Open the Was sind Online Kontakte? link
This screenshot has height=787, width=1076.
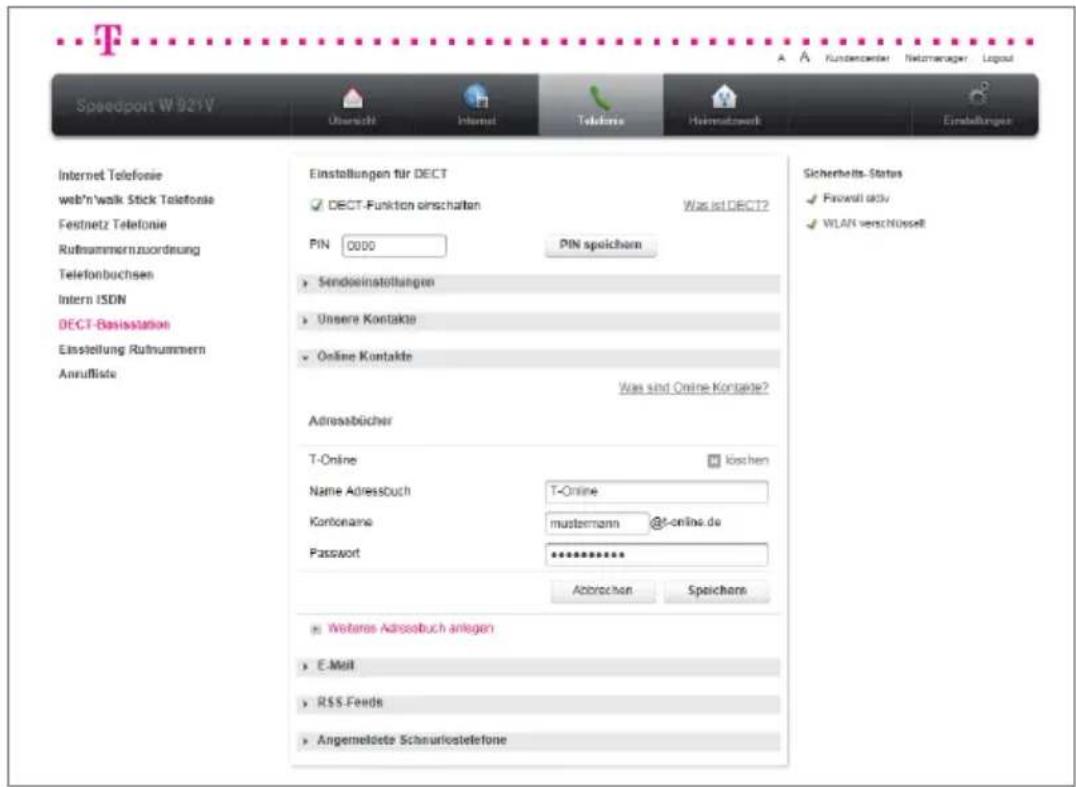[694, 388]
